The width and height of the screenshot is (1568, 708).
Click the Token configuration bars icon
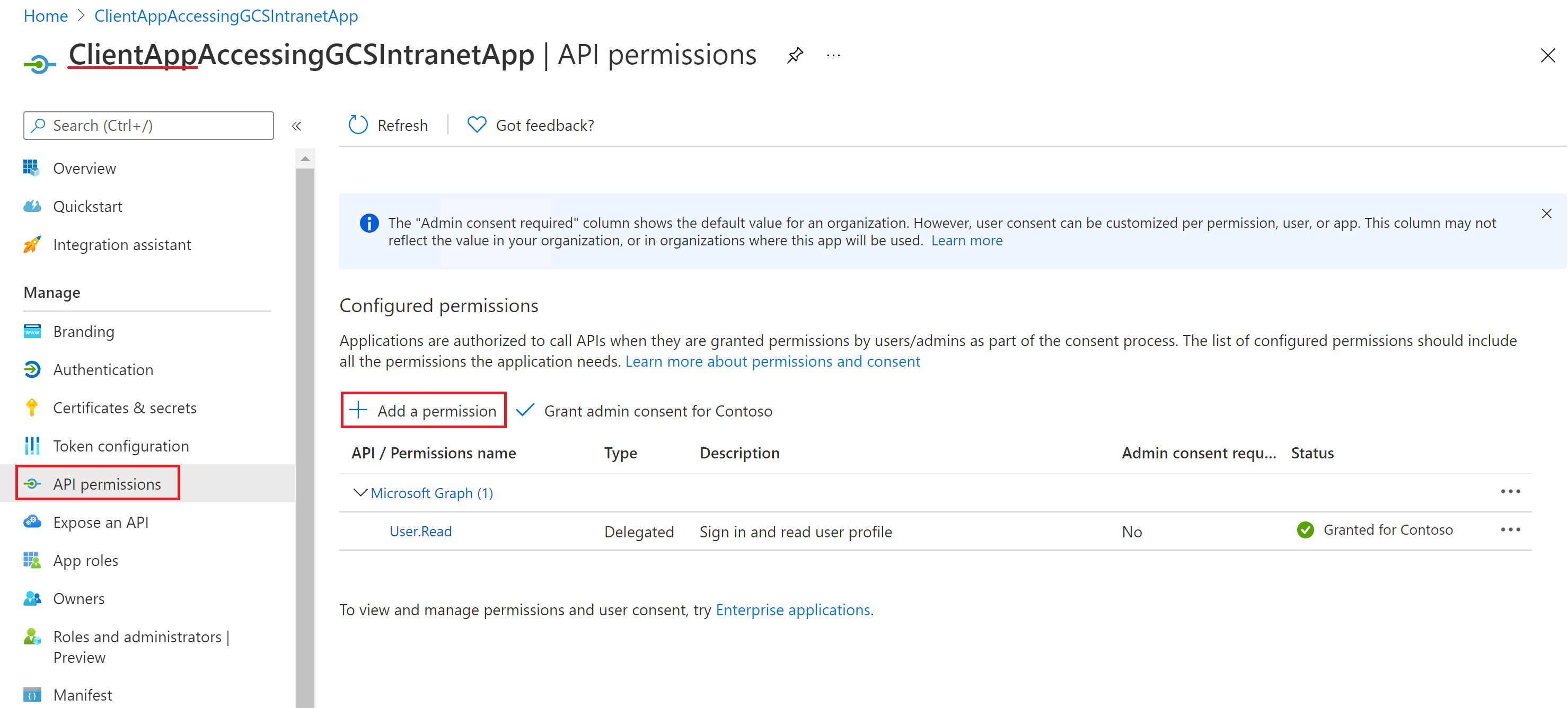(32, 446)
